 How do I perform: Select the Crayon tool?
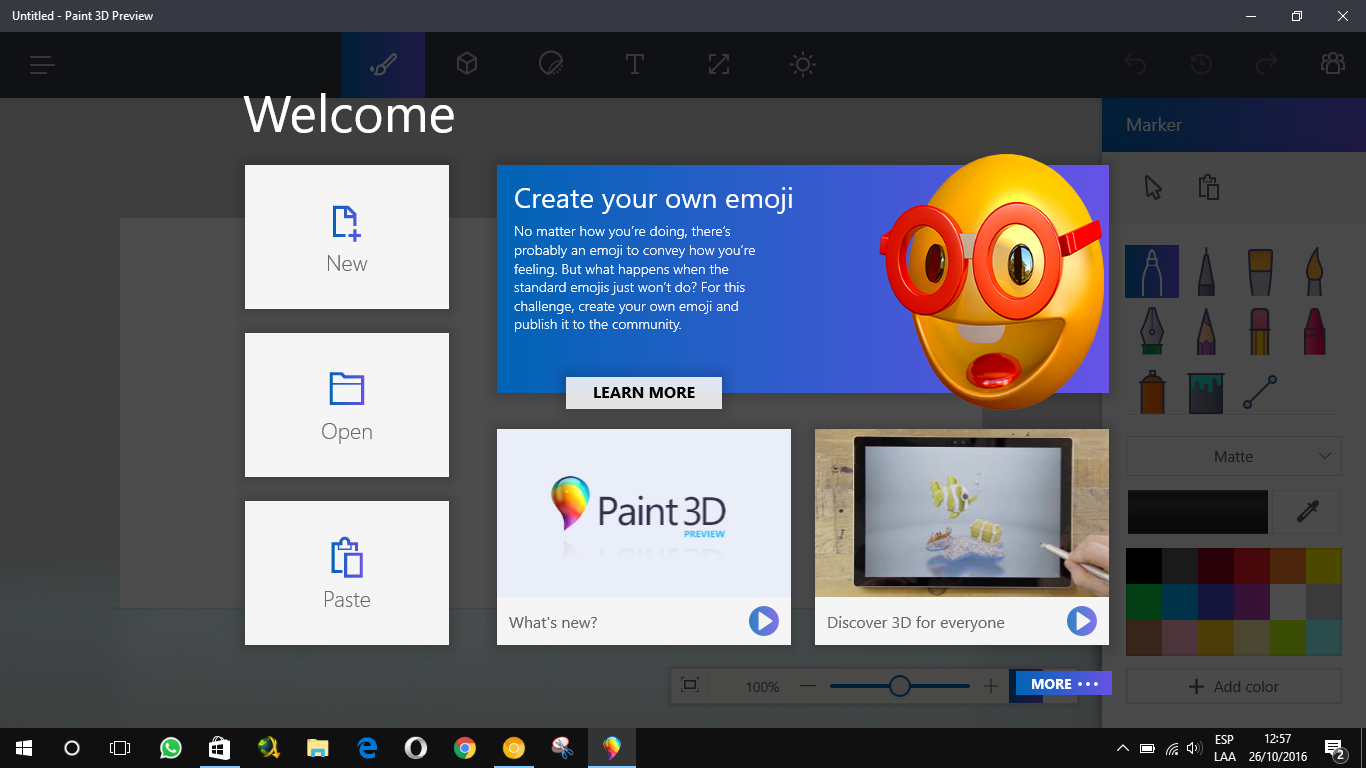(1313, 331)
